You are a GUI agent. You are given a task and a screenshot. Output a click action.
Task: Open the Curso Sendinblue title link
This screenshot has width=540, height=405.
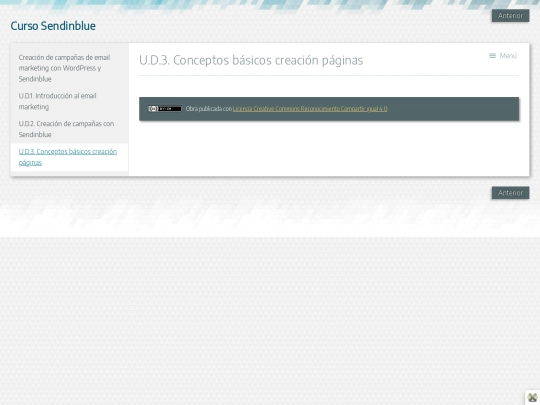pos(53,26)
